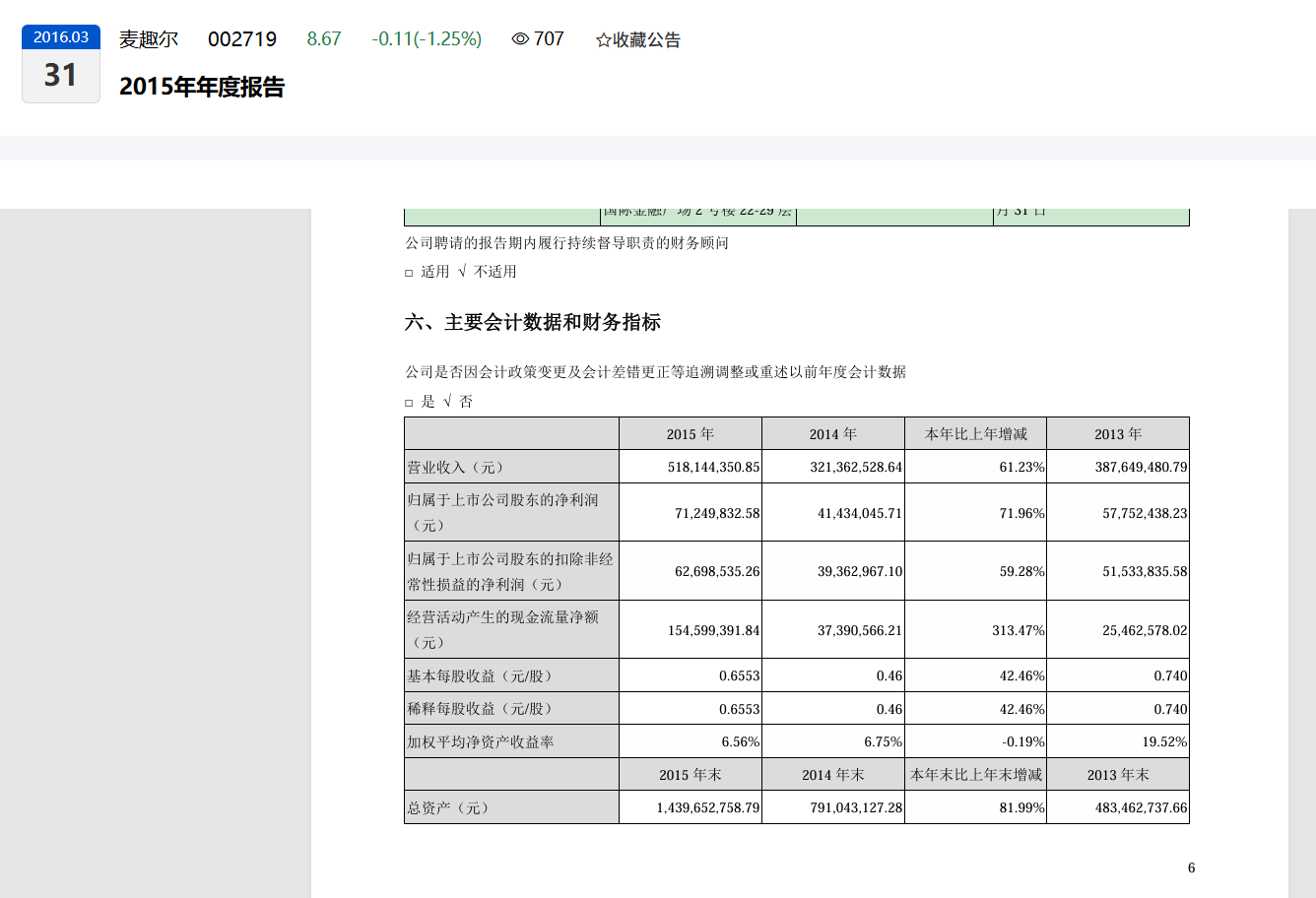This screenshot has width=1316, height=898.
Task: Click the eye view-count icon
Action: coord(520,39)
